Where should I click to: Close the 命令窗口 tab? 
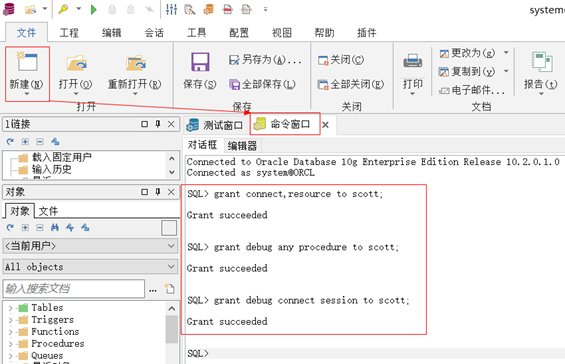point(325,125)
